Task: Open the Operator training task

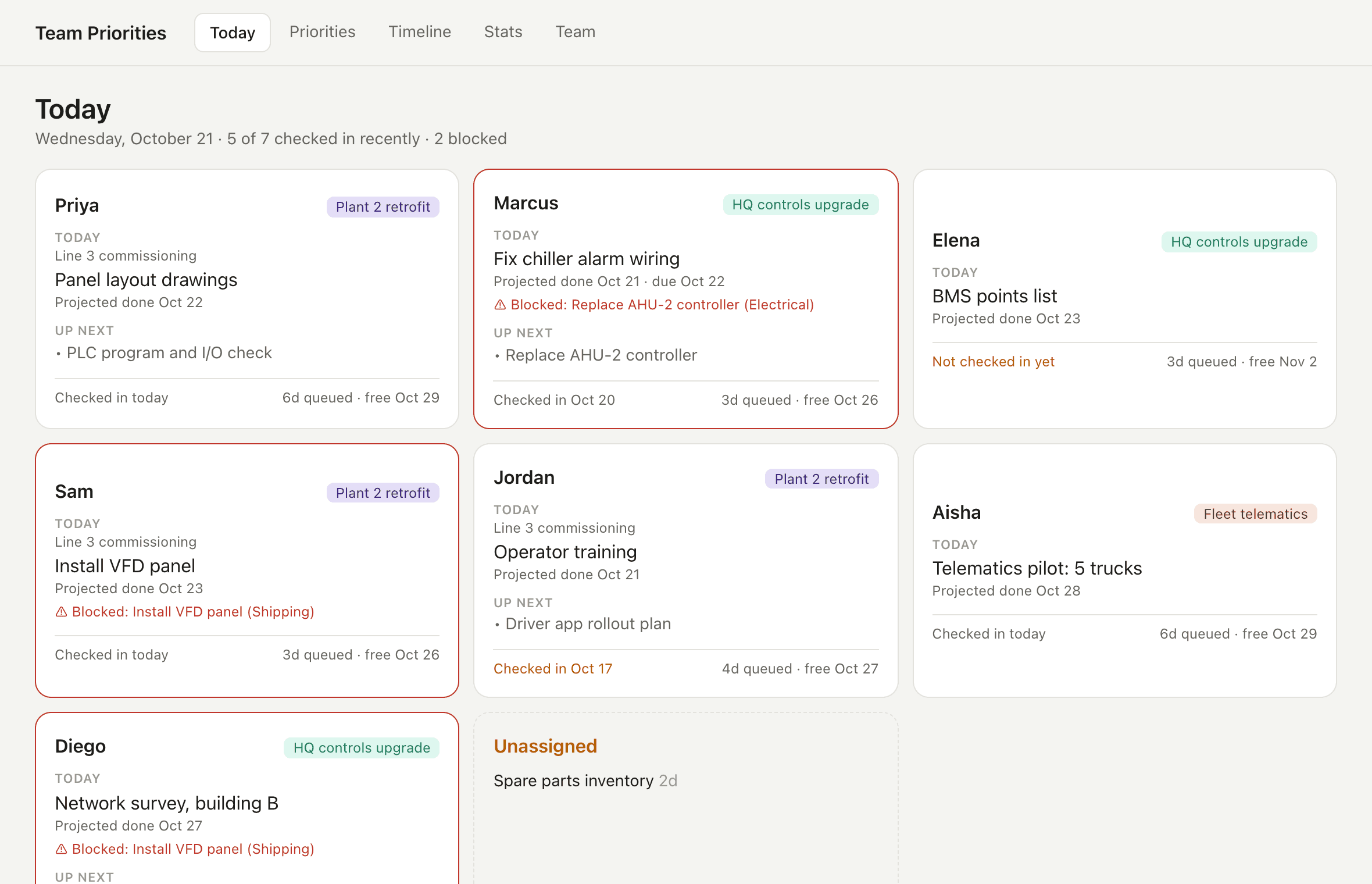Action: (565, 552)
